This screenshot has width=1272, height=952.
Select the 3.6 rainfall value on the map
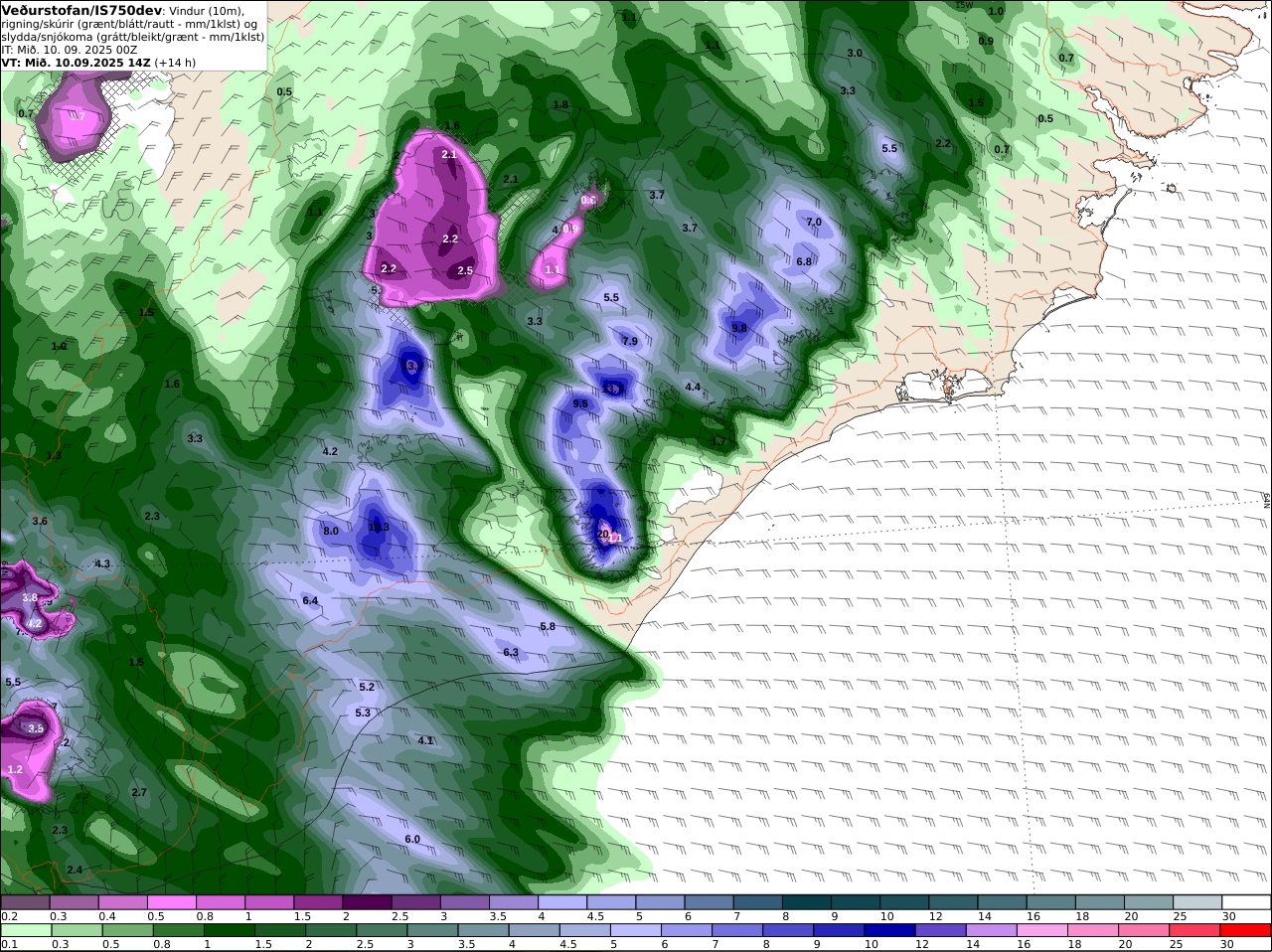(x=40, y=521)
